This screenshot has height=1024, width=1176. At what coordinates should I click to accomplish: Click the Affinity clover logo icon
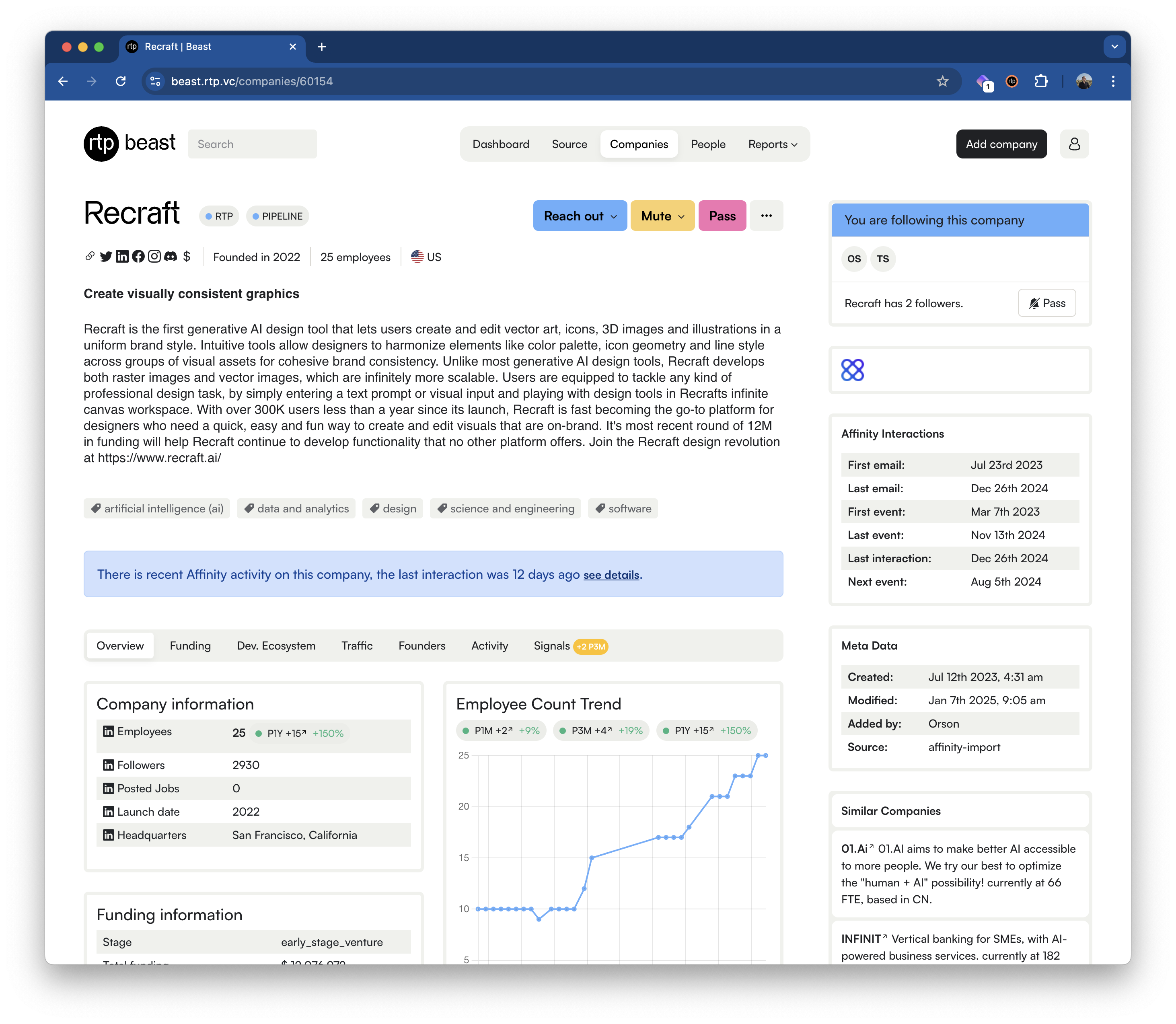pos(852,370)
